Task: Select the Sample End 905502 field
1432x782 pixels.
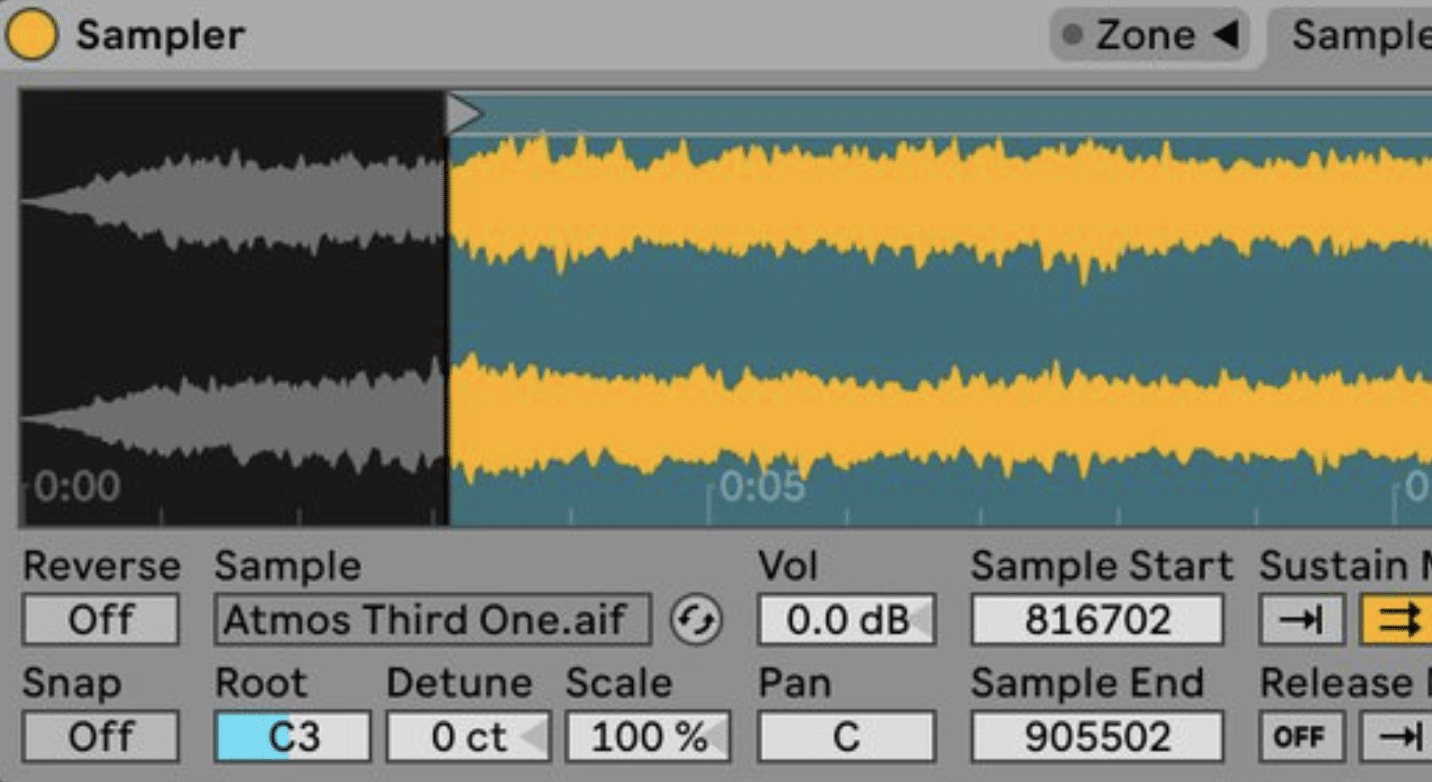Action: point(1097,736)
